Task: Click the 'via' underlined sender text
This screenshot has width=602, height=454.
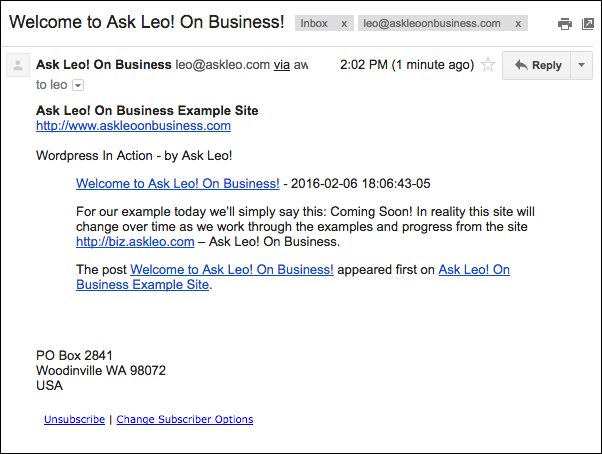Action: point(281,65)
